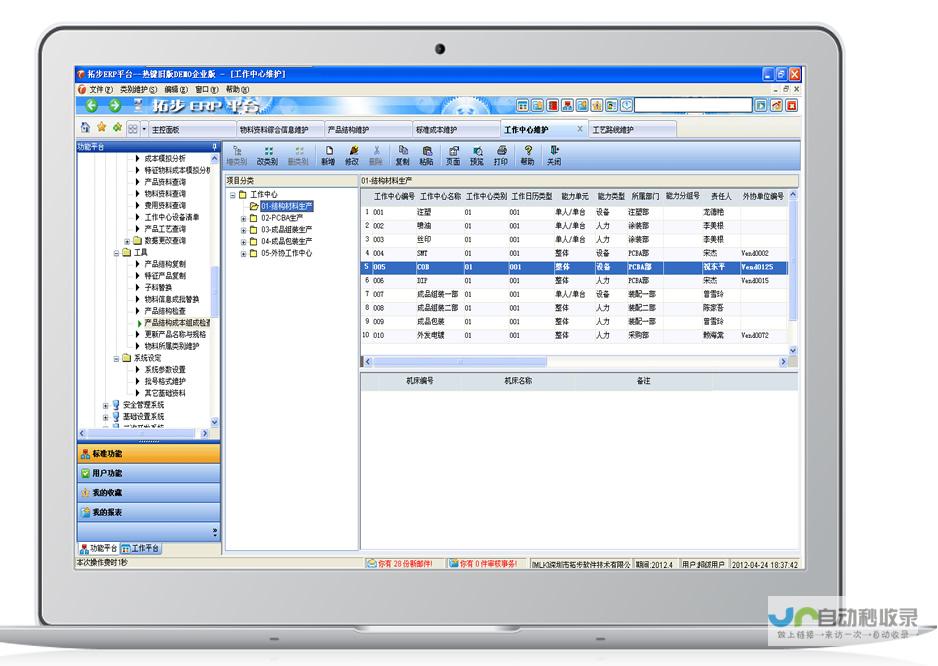The width and height of the screenshot is (938, 666).
Task: Open the window-layout dropdown next to 主控面板
Action: 144,129
